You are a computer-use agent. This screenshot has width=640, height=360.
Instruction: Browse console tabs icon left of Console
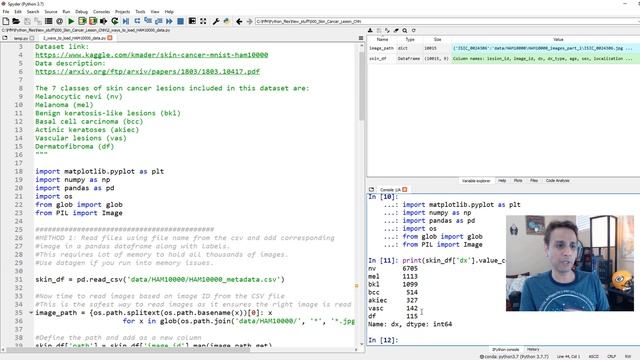(371, 189)
